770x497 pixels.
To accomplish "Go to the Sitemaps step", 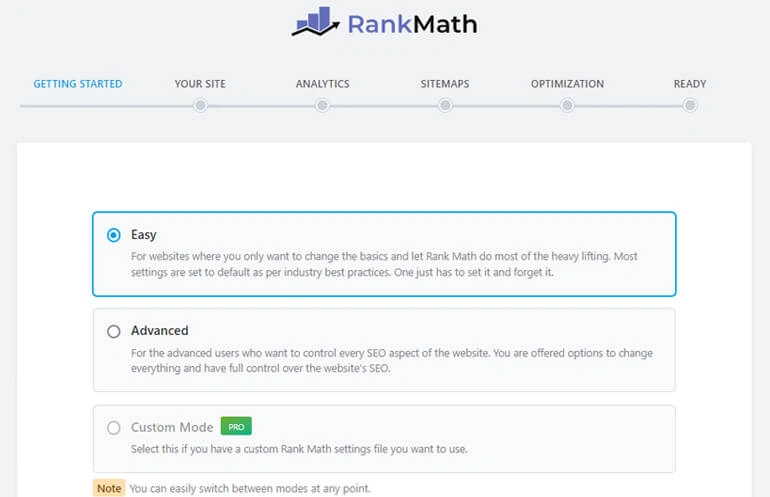I will pos(445,84).
